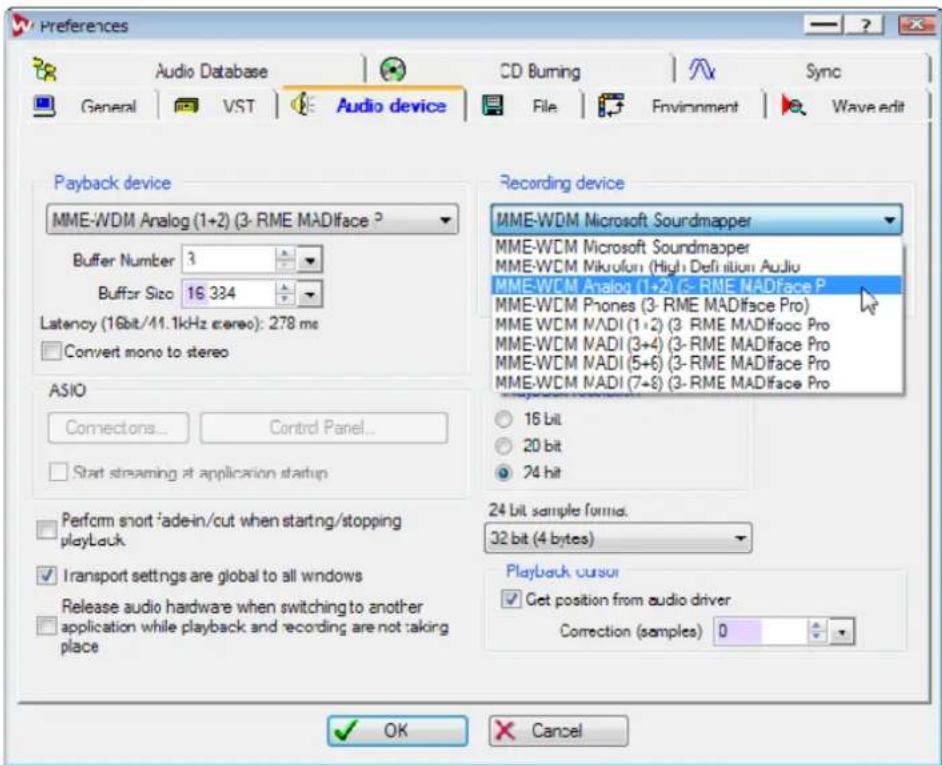Open ASIO Control Panel button

coord(323,428)
